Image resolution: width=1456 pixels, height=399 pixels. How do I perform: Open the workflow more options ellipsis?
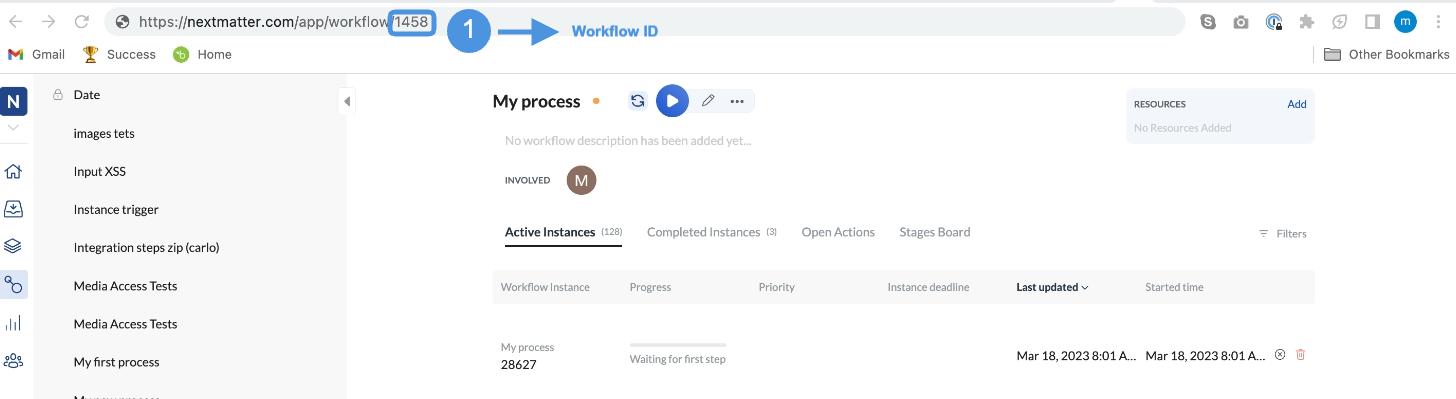click(738, 101)
